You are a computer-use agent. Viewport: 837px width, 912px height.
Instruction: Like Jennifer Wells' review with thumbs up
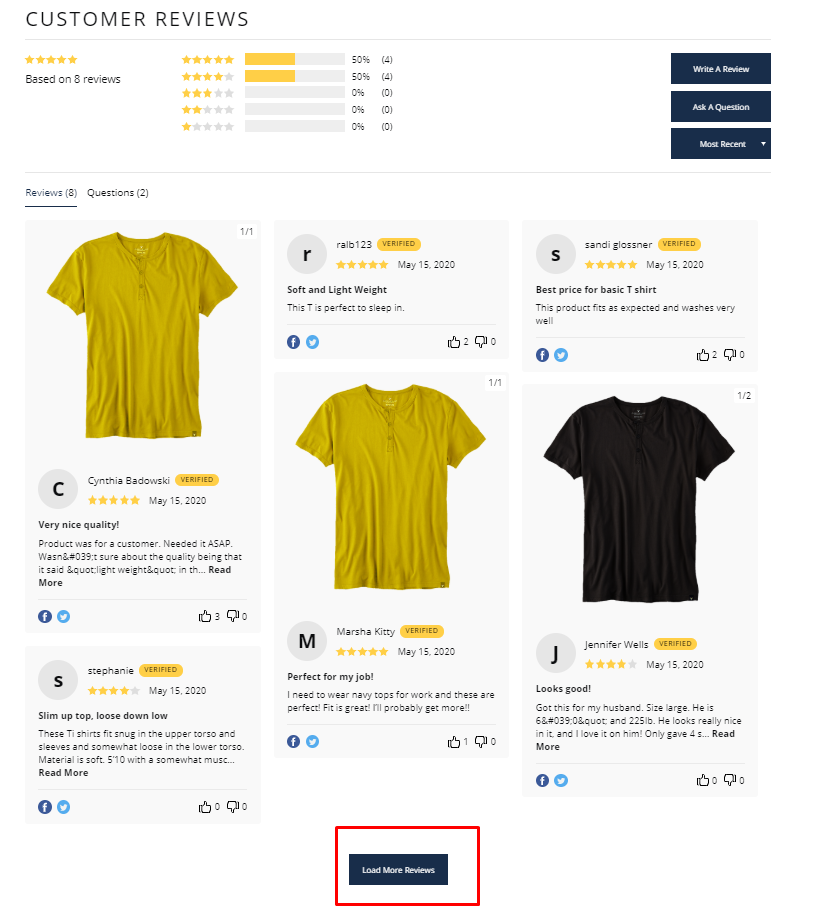coord(703,780)
